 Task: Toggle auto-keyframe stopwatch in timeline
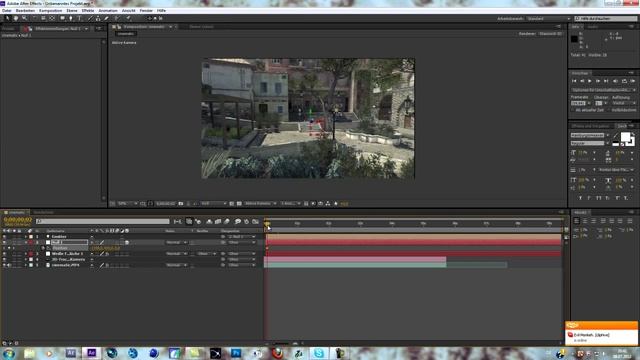coord(247,222)
